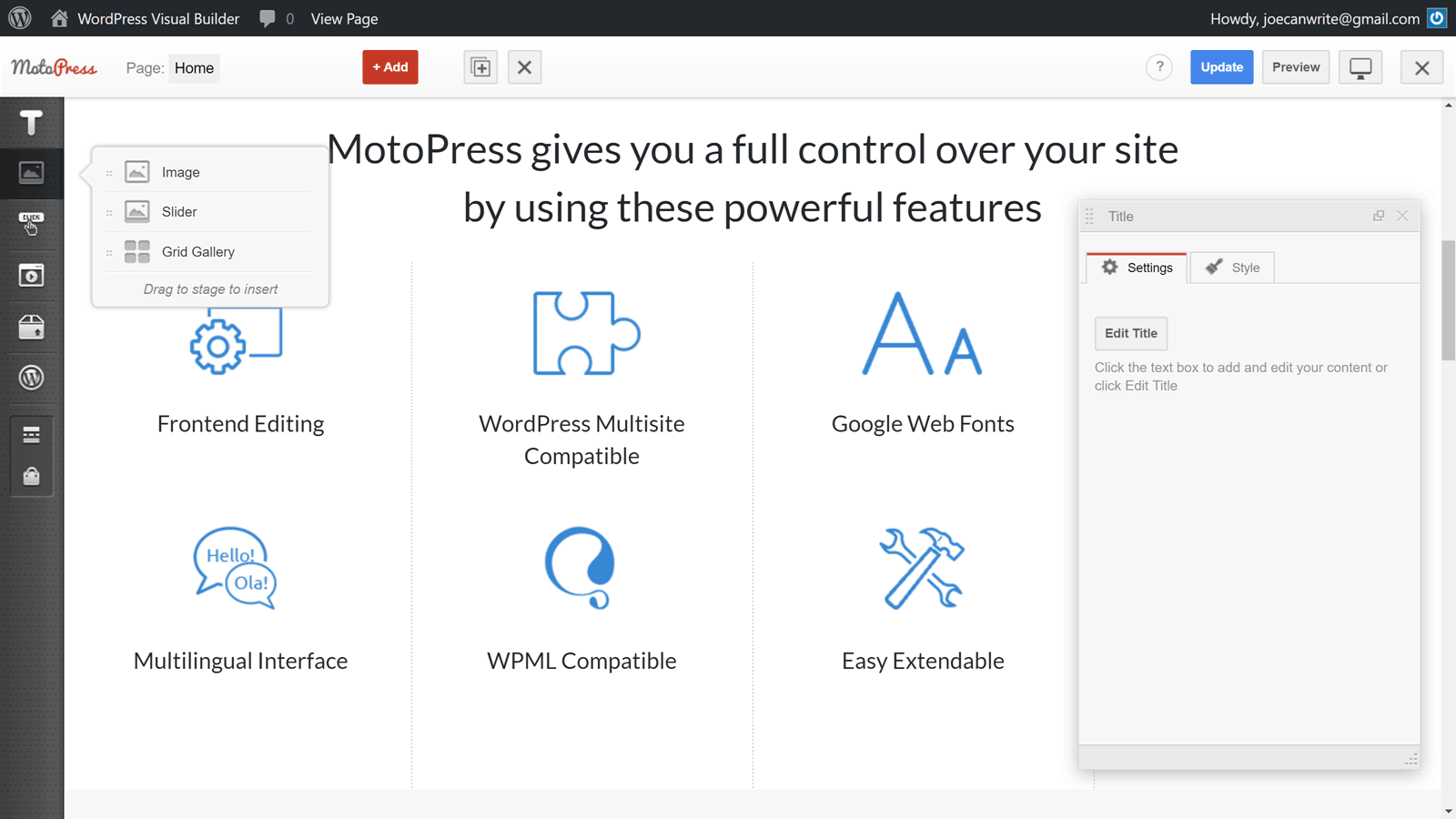Image resolution: width=1456 pixels, height=819 pixels.
Task: Select the WordPress elements category
Action: coord(31,378)
